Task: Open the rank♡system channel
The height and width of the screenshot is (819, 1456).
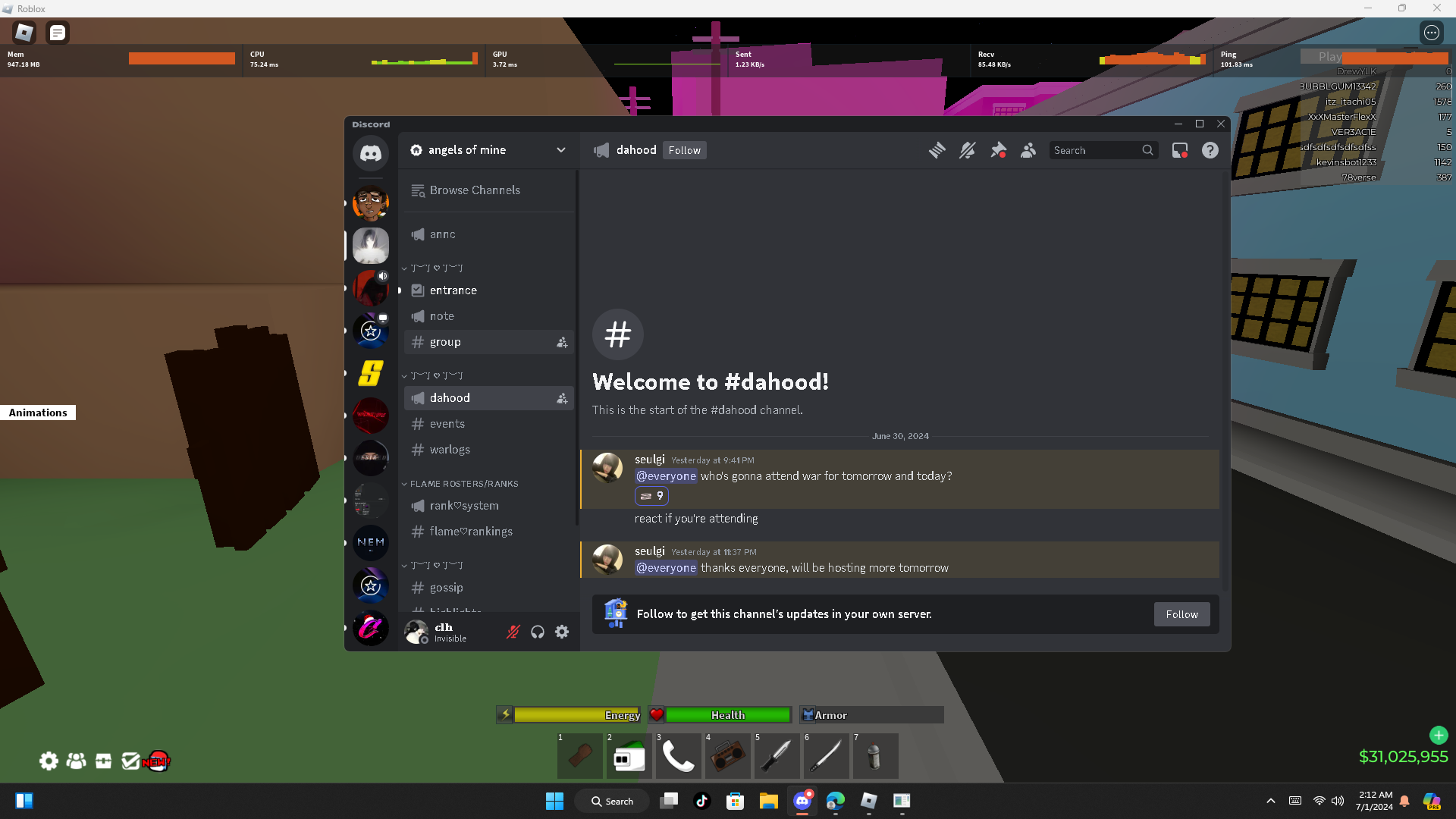Action: (489, 506)
